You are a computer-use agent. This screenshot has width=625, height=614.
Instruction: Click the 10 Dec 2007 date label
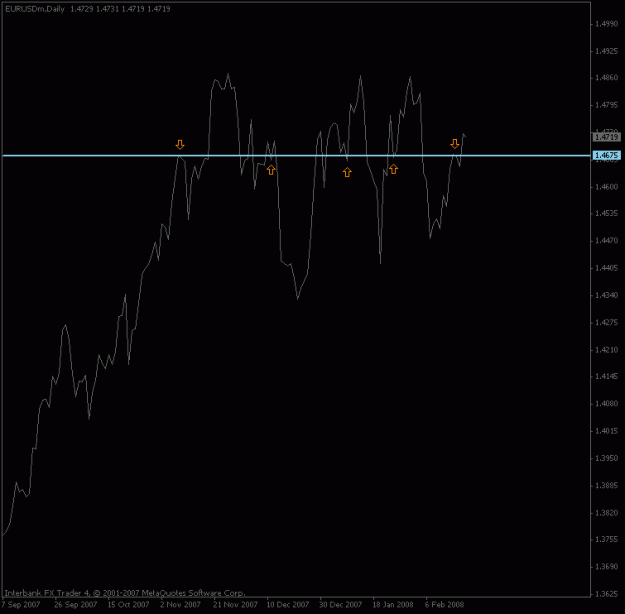288,604
